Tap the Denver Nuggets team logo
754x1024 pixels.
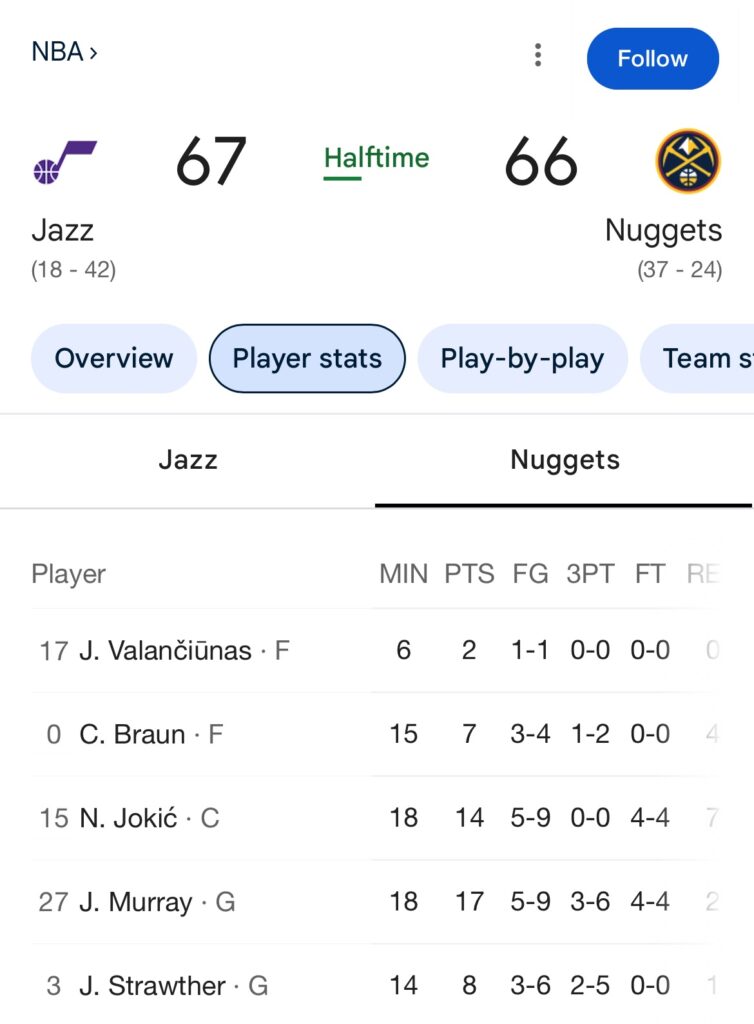coord(688,161)
